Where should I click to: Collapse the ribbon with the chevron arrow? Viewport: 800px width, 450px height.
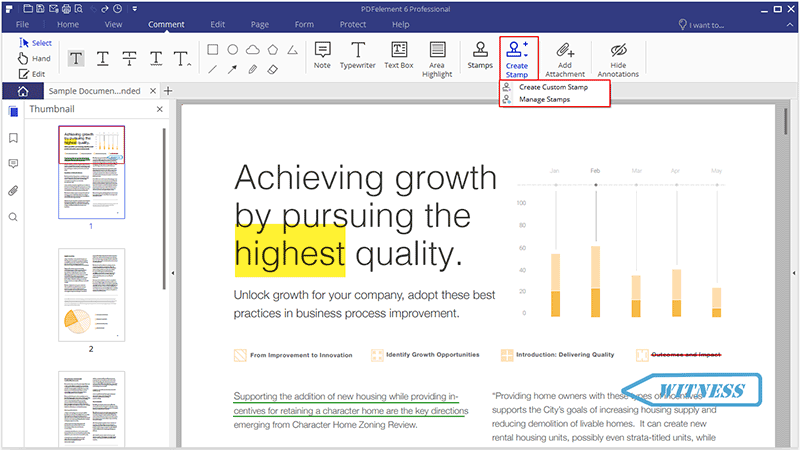click(x=790, y=24)
